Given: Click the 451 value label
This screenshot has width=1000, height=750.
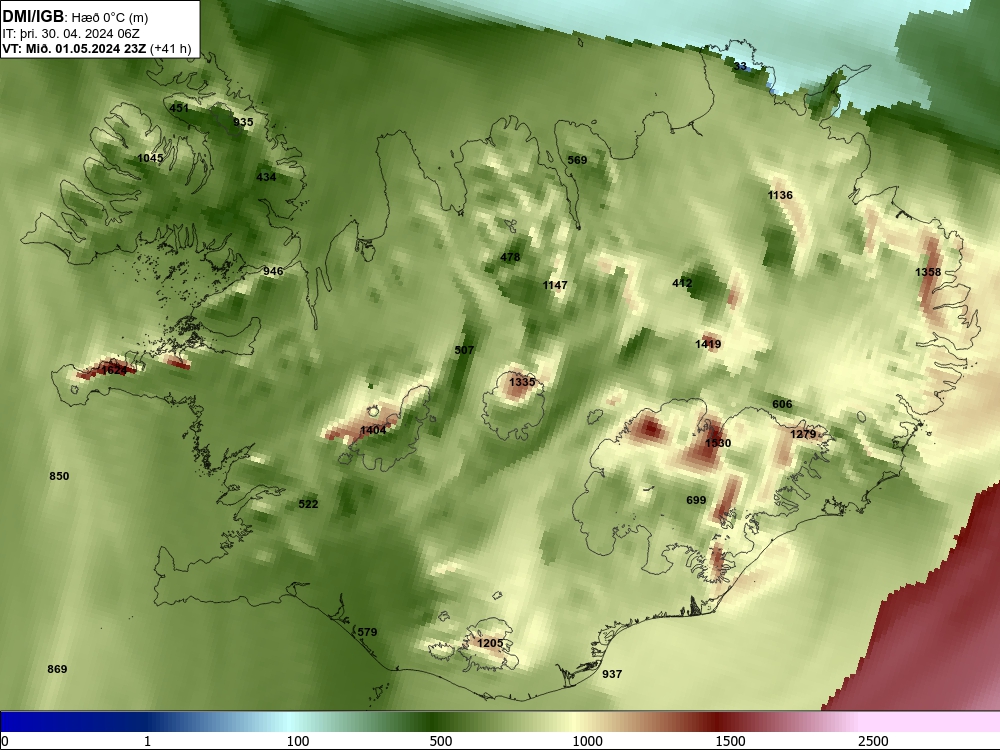Looking at the screenshot, I should (x=179, y=108).
